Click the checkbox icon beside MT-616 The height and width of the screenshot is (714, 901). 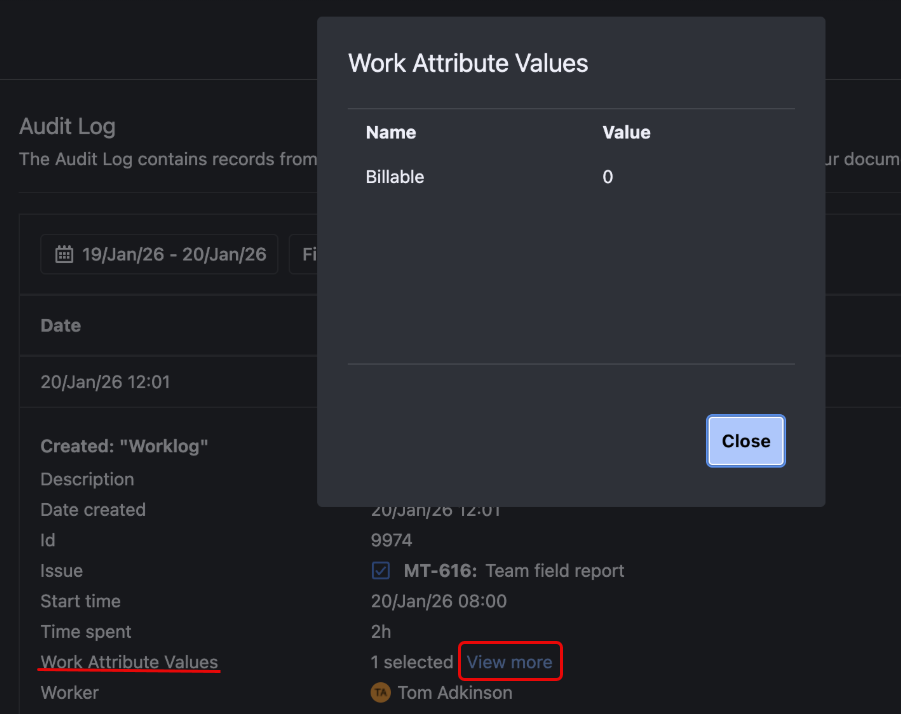tap(380, 570)
